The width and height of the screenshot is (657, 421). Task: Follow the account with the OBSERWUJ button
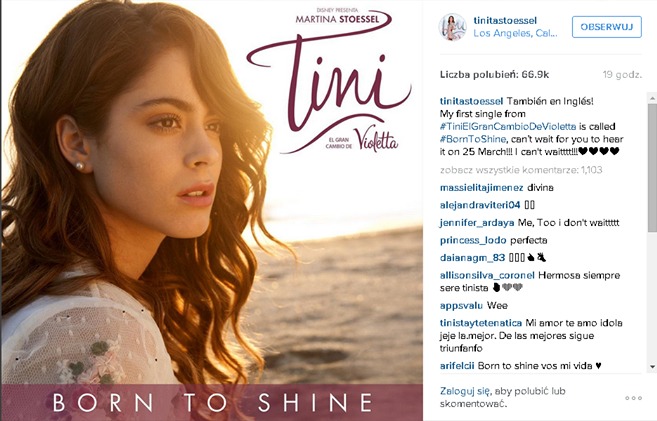pyautogui.click(x=607, y=27)
